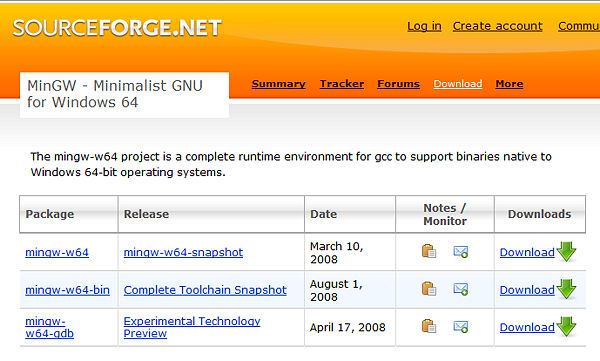
Task: Open notes icon for mingw-w64-gdb row
Action: pos(429,326)
